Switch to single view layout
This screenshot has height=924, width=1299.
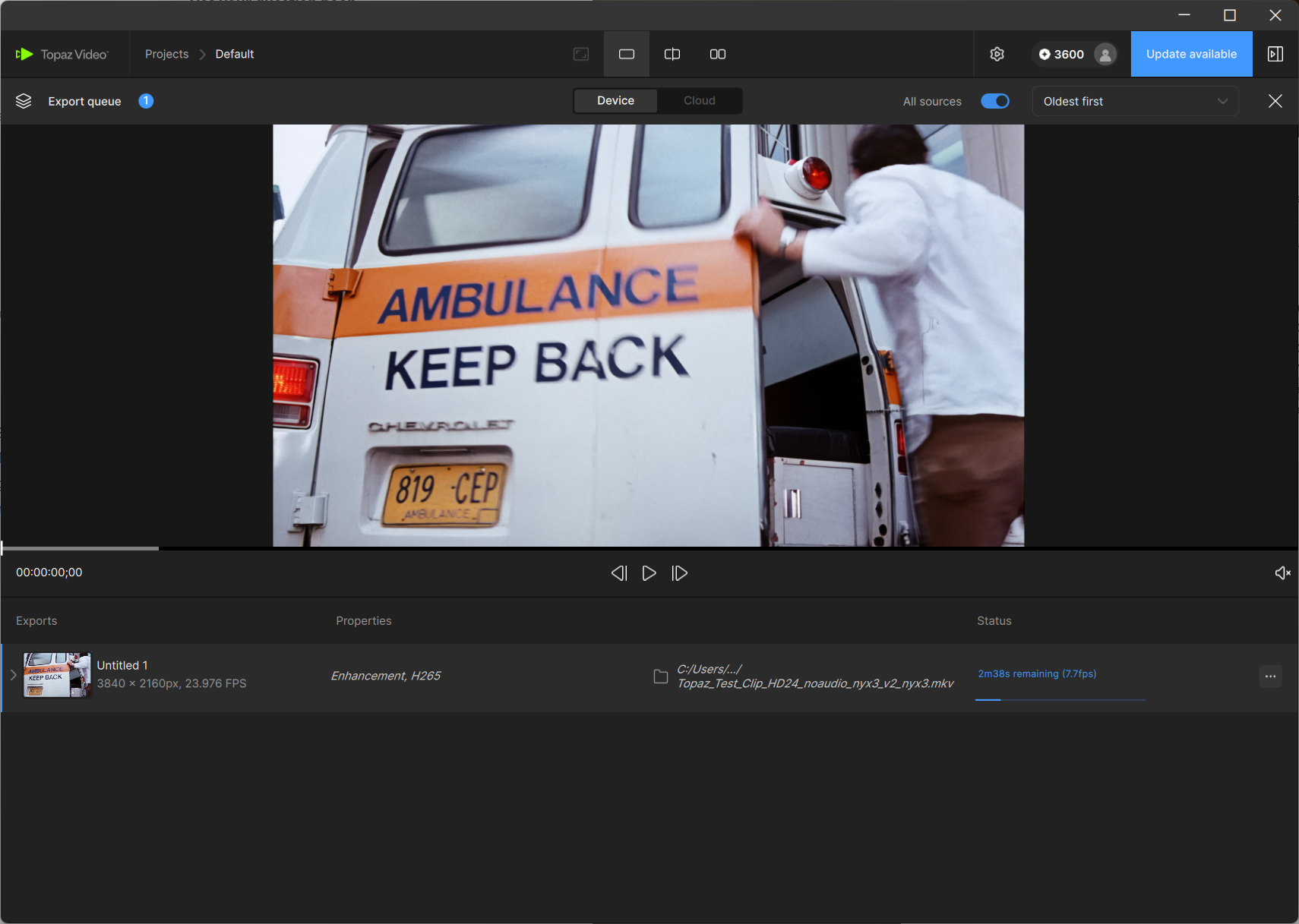pyautogui.click(x=626, y=54)
